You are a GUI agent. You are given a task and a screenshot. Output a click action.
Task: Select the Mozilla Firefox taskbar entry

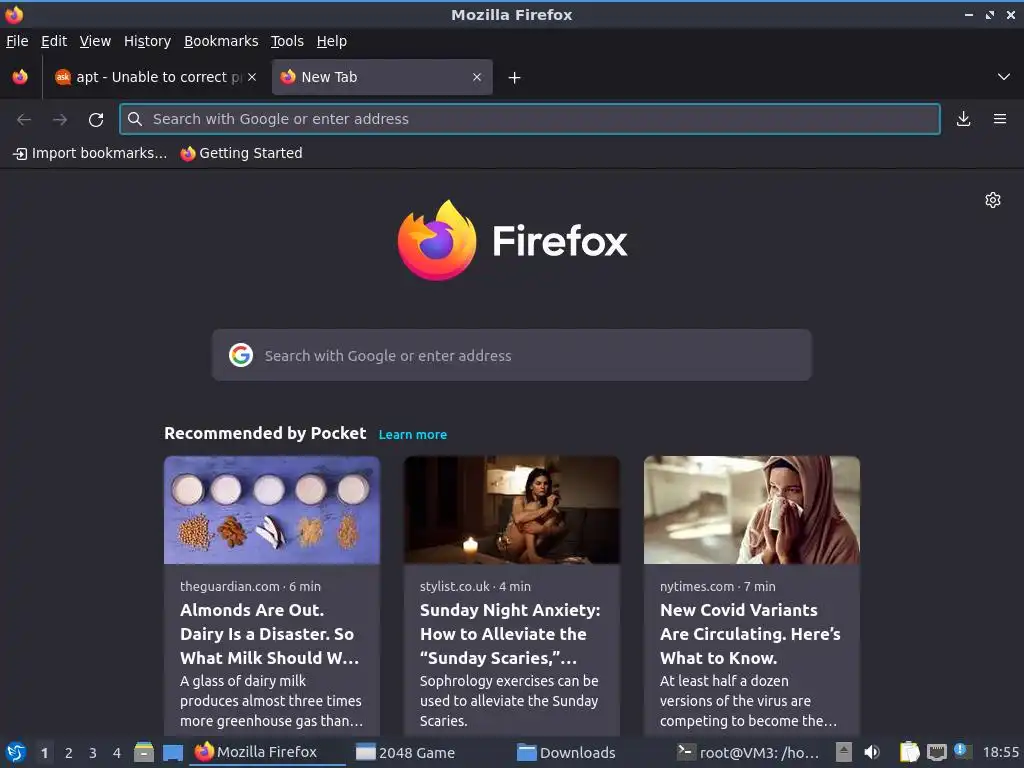coord(268,752)
